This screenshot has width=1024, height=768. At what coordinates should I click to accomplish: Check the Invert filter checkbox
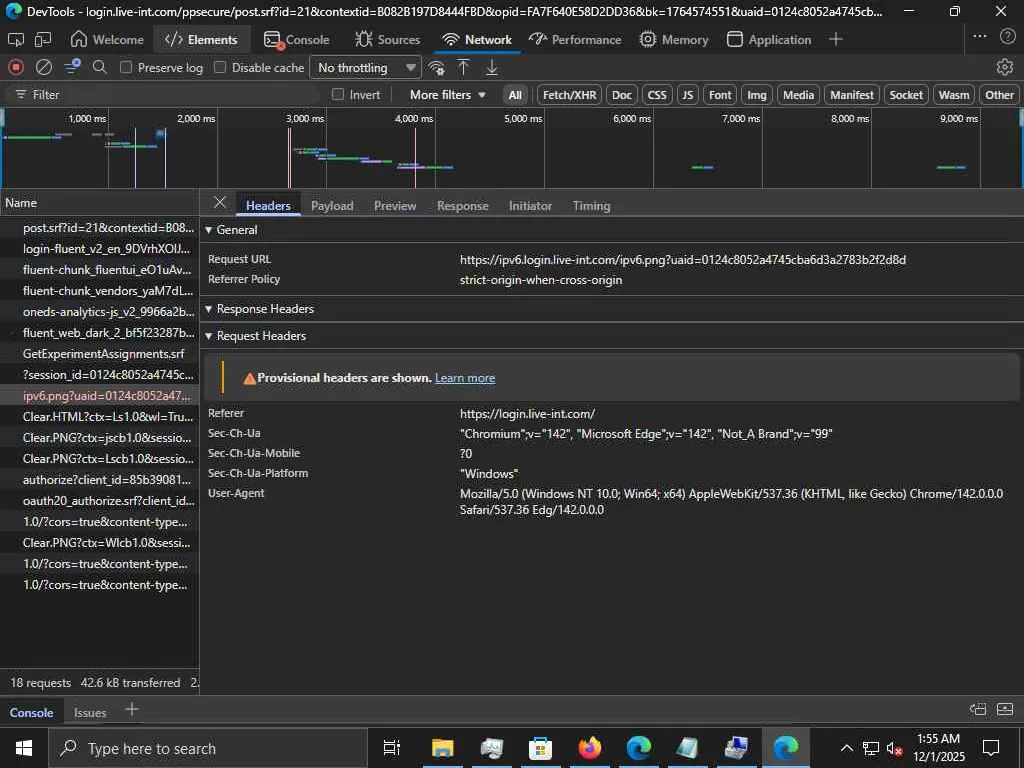[338, 95]
